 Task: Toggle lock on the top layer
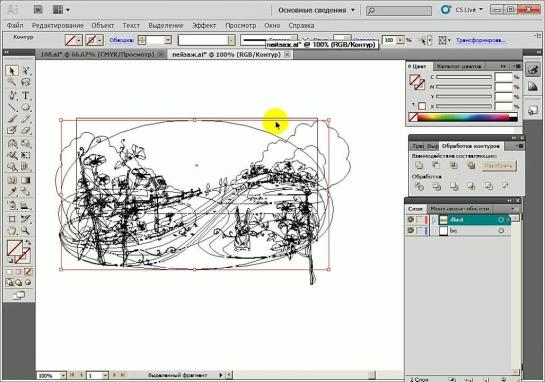420,220
